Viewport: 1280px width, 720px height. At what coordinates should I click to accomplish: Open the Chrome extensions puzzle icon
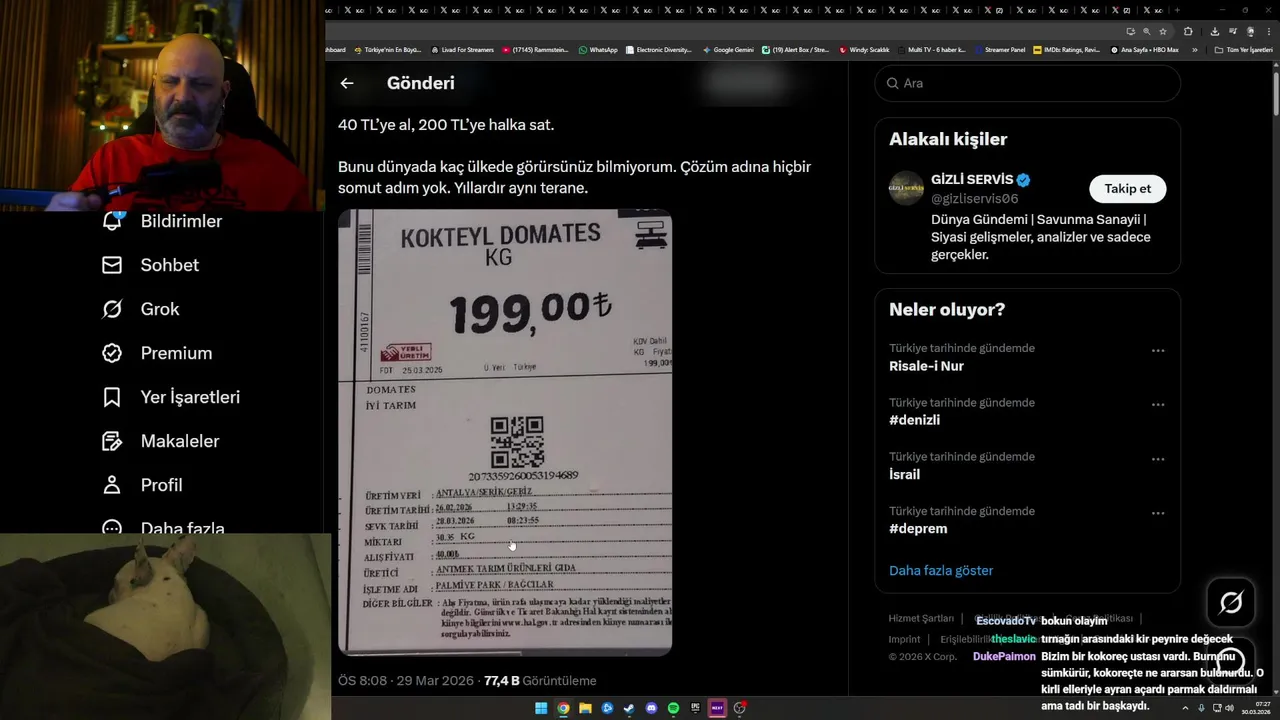(1188, 31)
